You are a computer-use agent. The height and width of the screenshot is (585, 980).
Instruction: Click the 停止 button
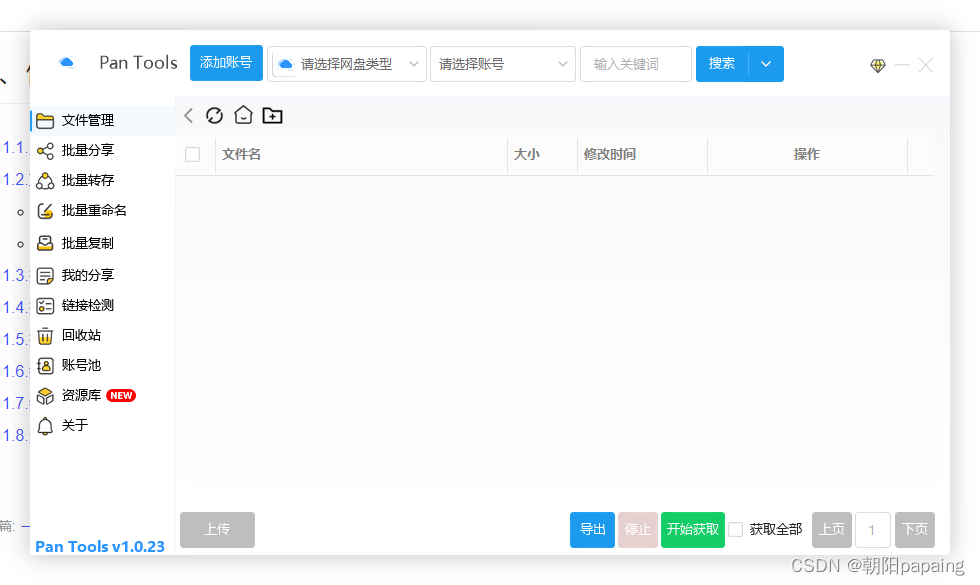coord(638,530)
